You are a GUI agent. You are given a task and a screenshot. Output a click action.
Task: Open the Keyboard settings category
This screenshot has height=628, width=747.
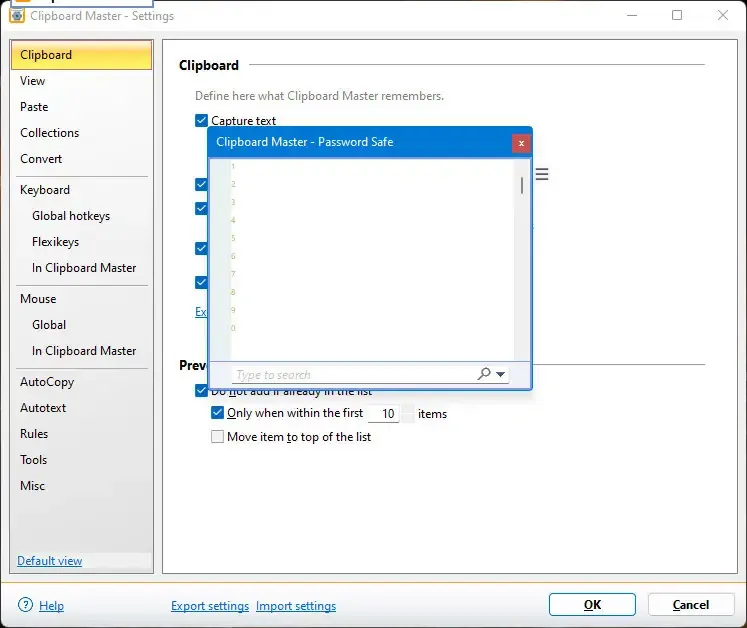click(81, 190)
